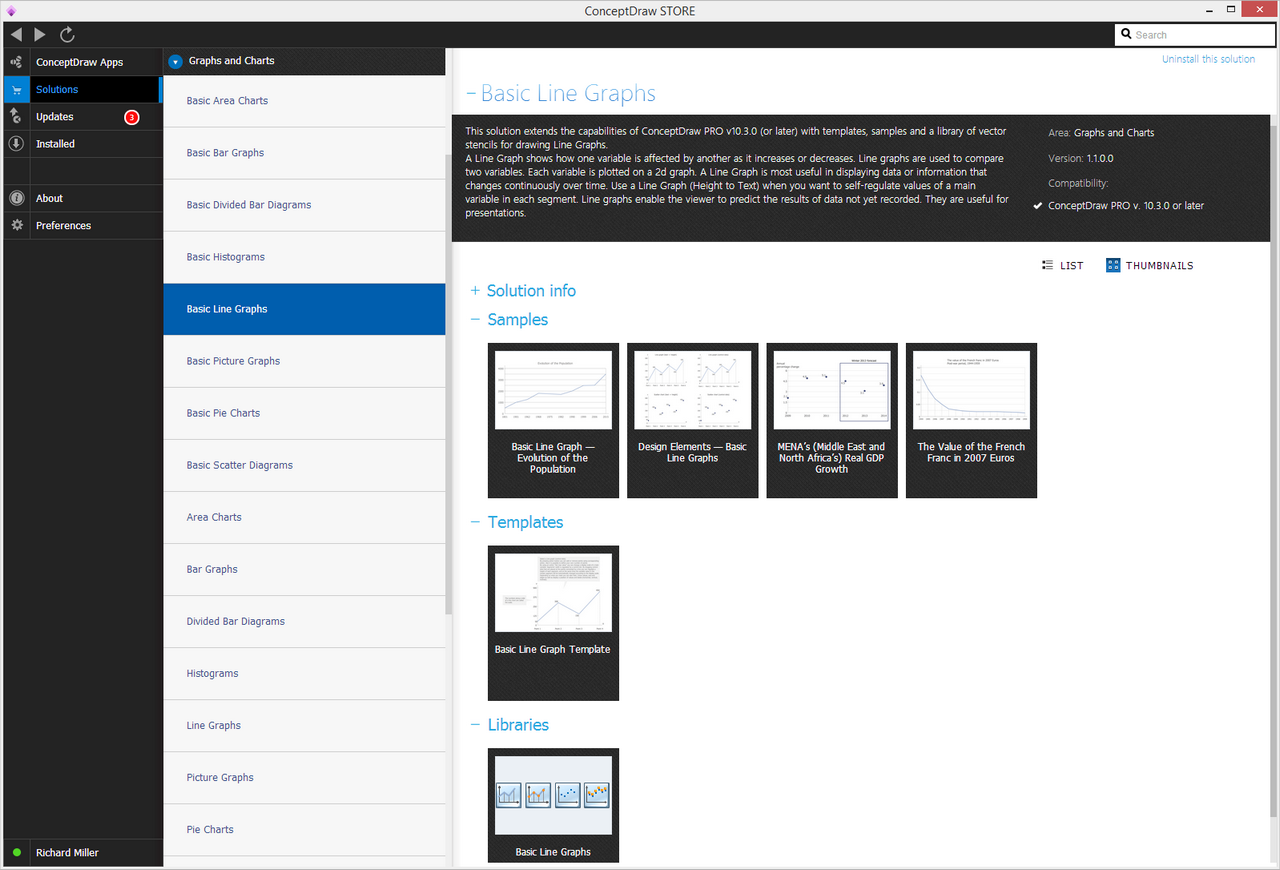Go to the Installed section
This screenshot has height=870, width=1280.
(55, 144)
